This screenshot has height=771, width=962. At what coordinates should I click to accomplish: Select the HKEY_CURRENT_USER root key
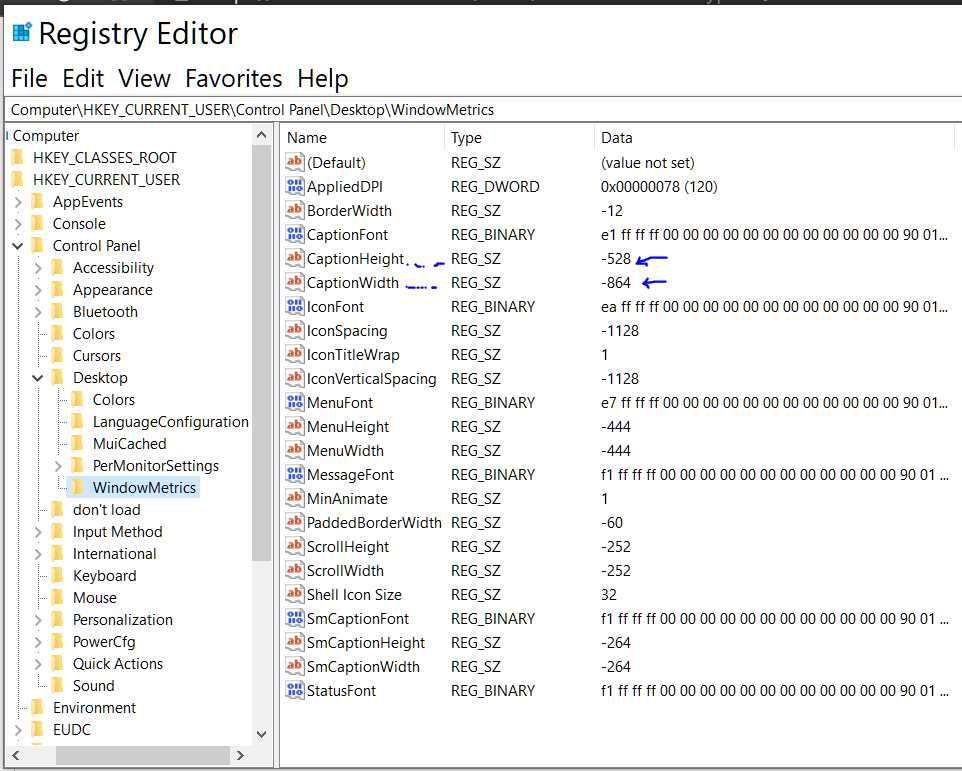(x=106, y=180)
